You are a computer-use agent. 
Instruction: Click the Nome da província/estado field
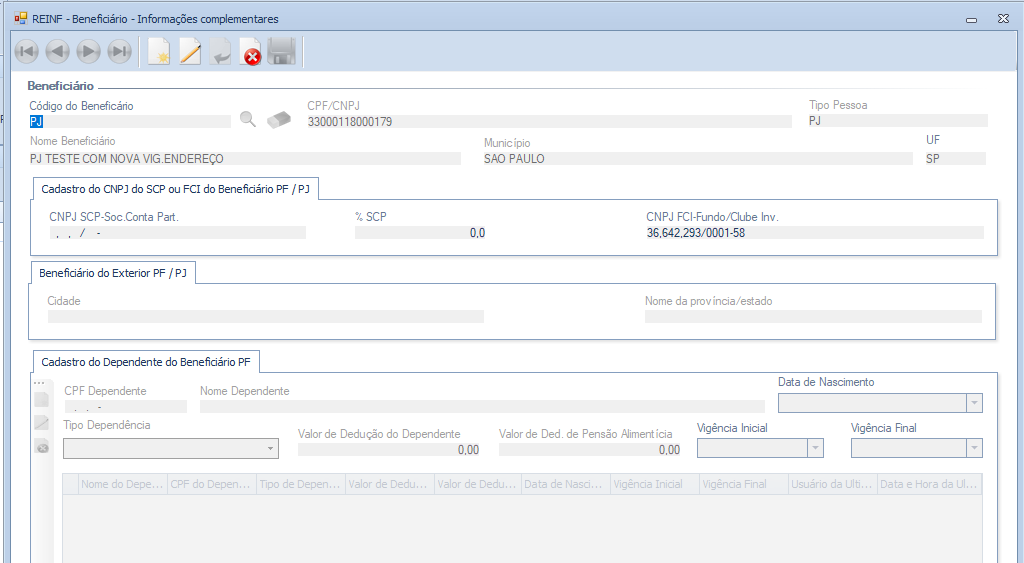pos(813,317)
